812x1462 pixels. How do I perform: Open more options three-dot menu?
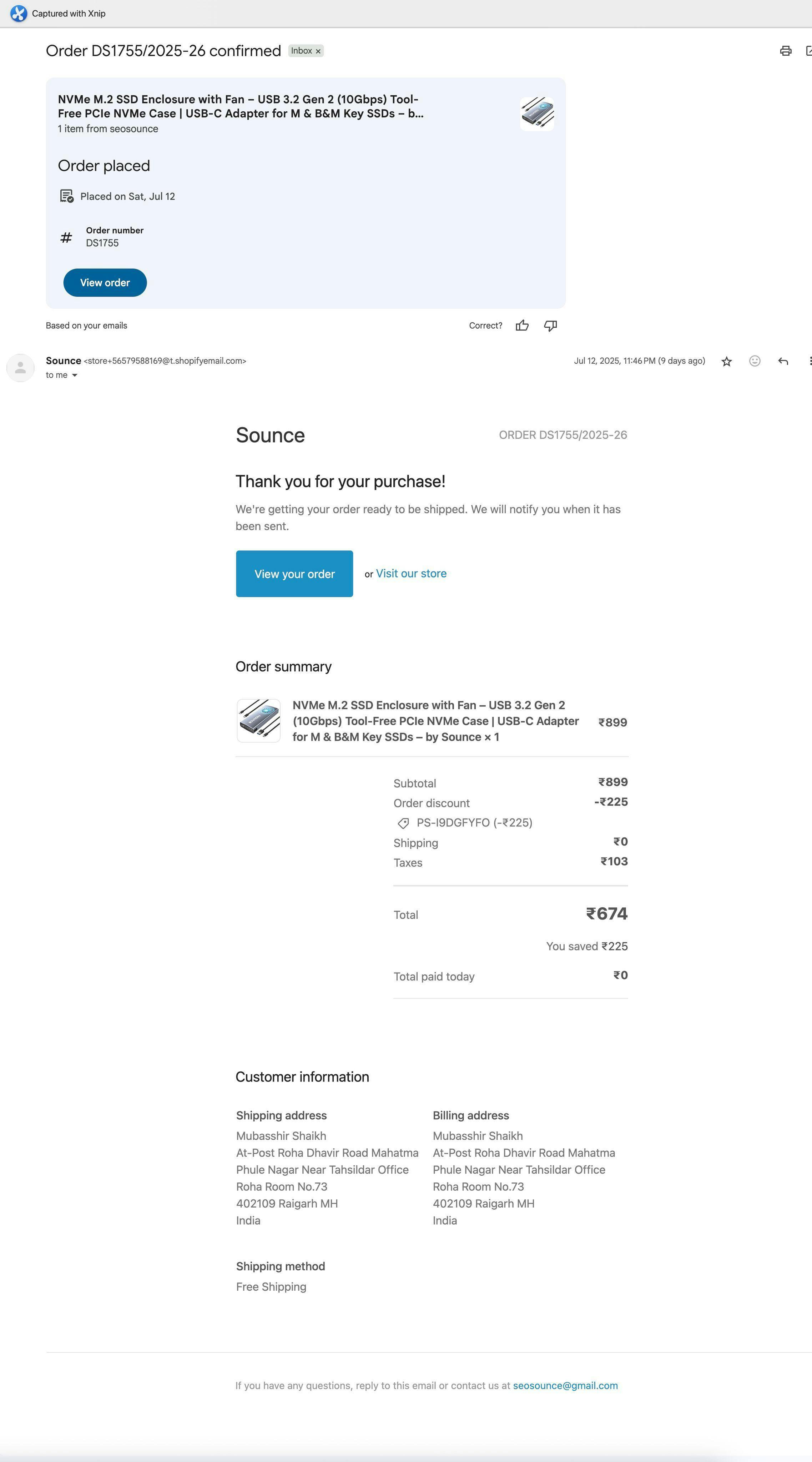pos(810,361)
